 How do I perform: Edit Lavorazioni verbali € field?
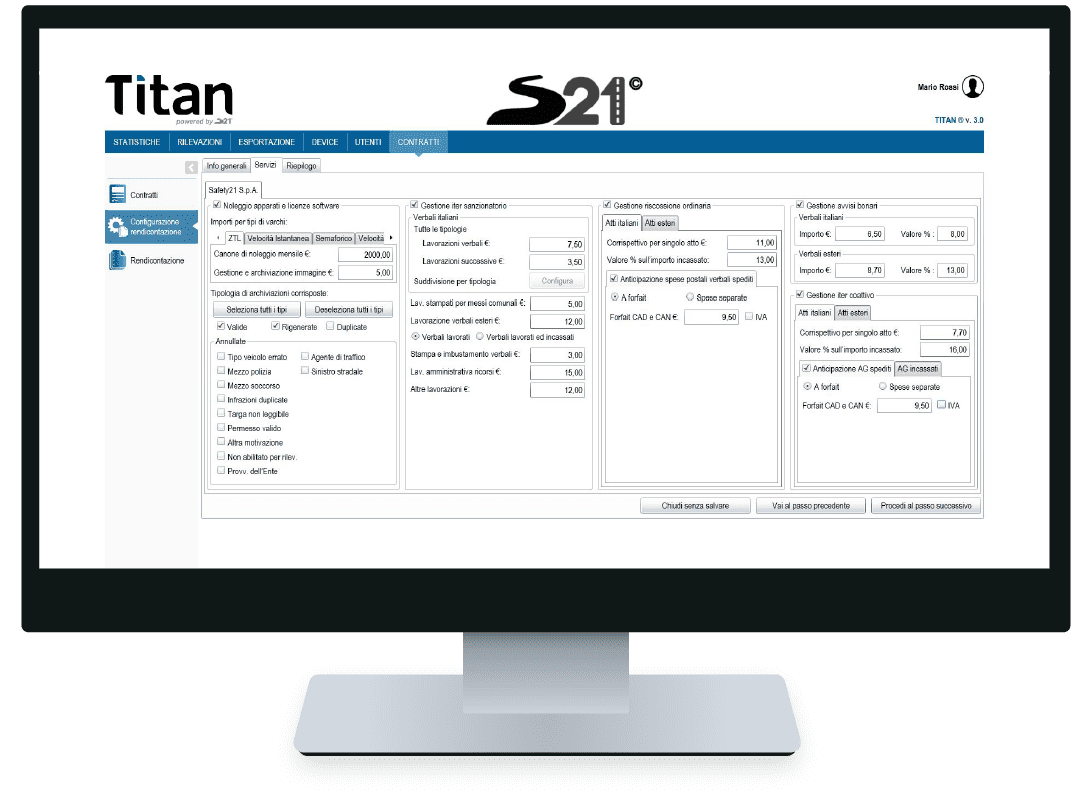[556, 244]
